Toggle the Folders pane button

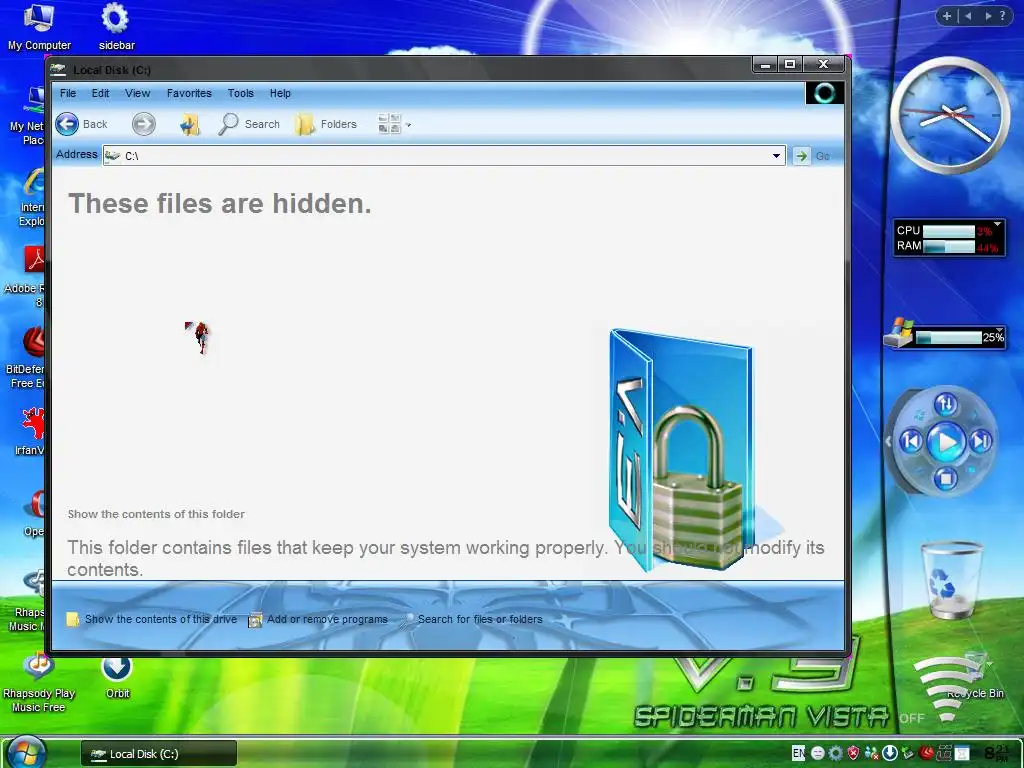pos(326,124)
